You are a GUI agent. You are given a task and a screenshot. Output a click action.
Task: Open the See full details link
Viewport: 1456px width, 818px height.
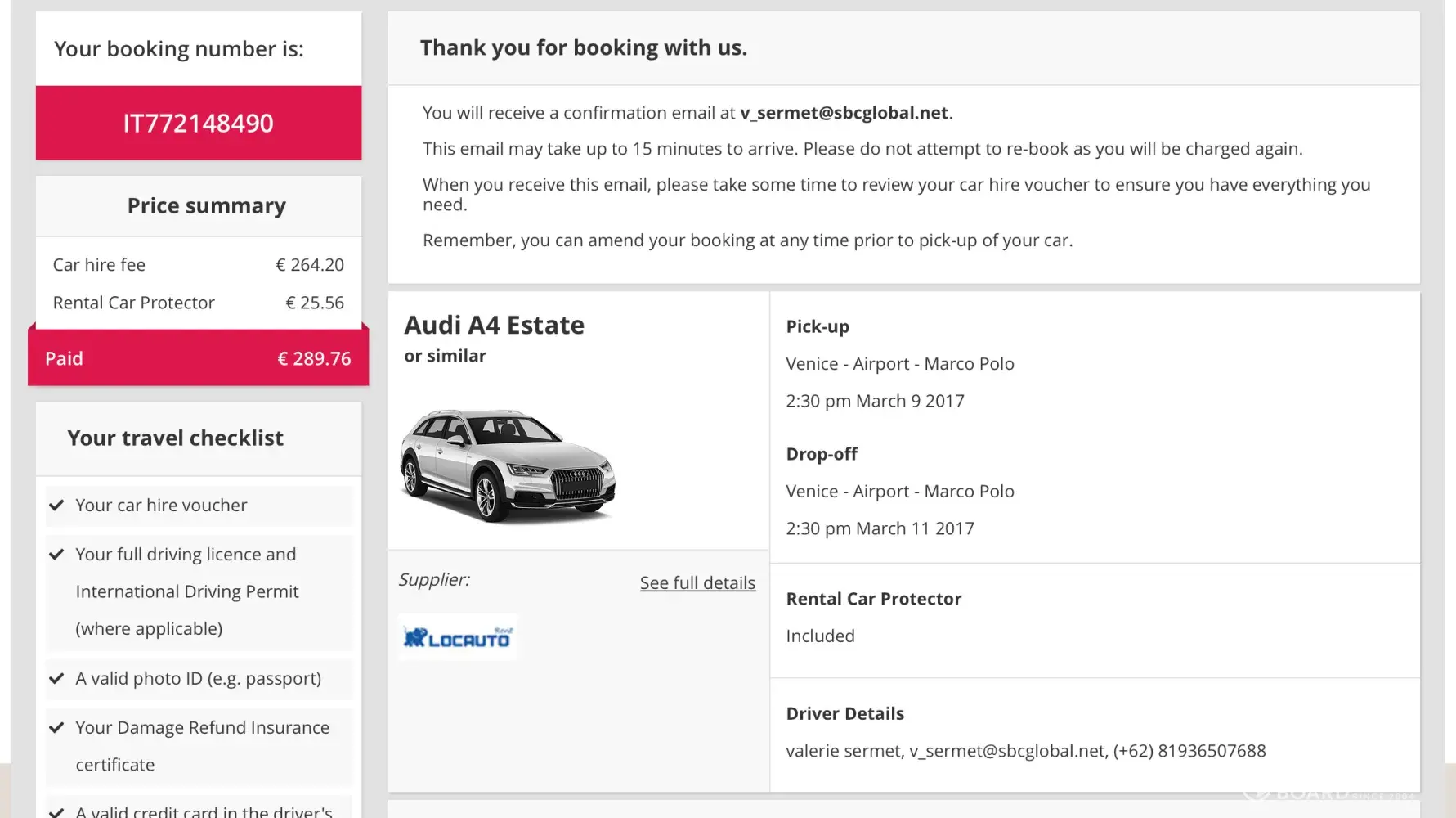(697, 582)
